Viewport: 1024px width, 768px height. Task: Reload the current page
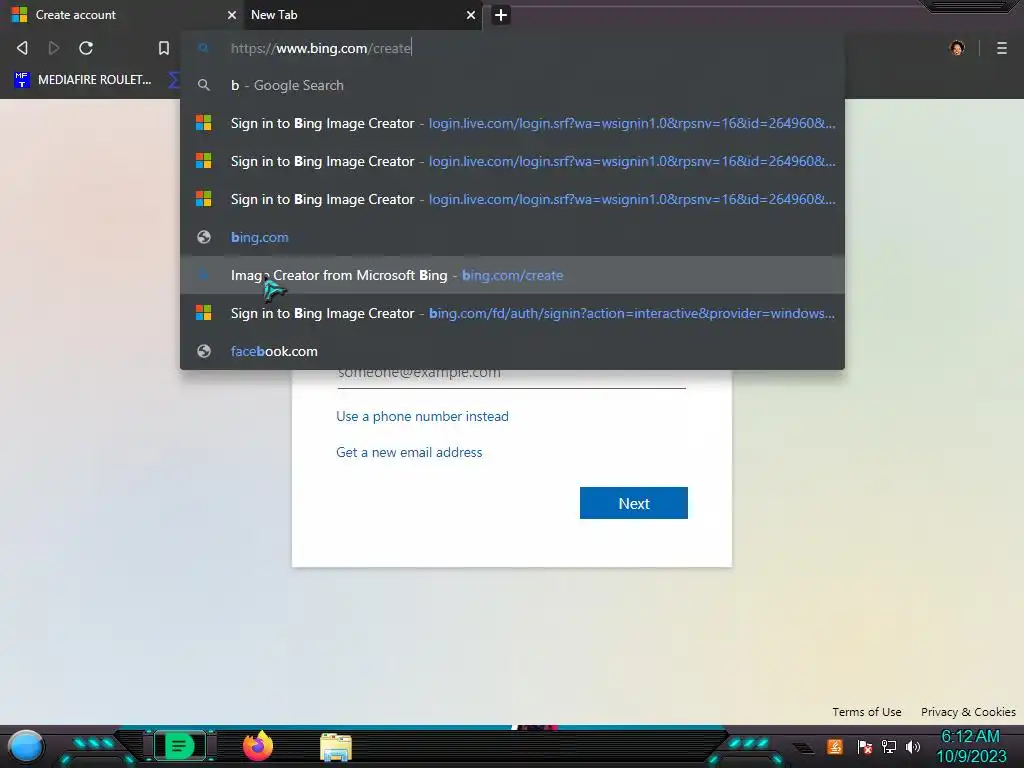pyautogui.click(x=86, y=48)
